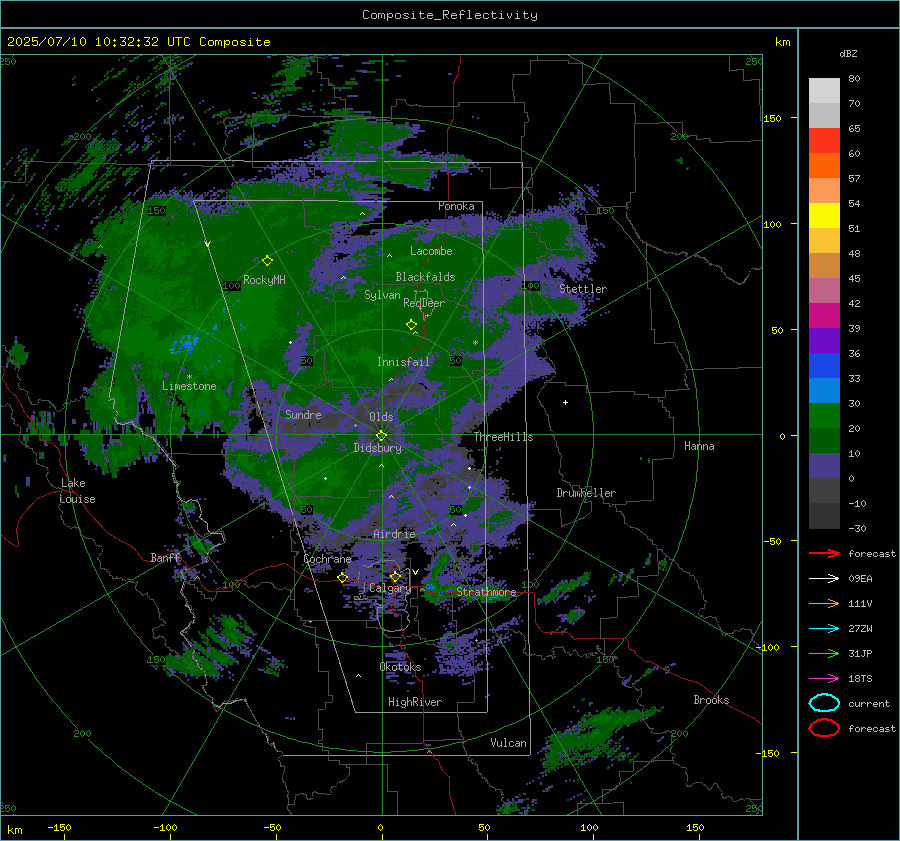Click the Airdrie city label
Viewport: 900px width, 841px height.
[x=394, y=534]
